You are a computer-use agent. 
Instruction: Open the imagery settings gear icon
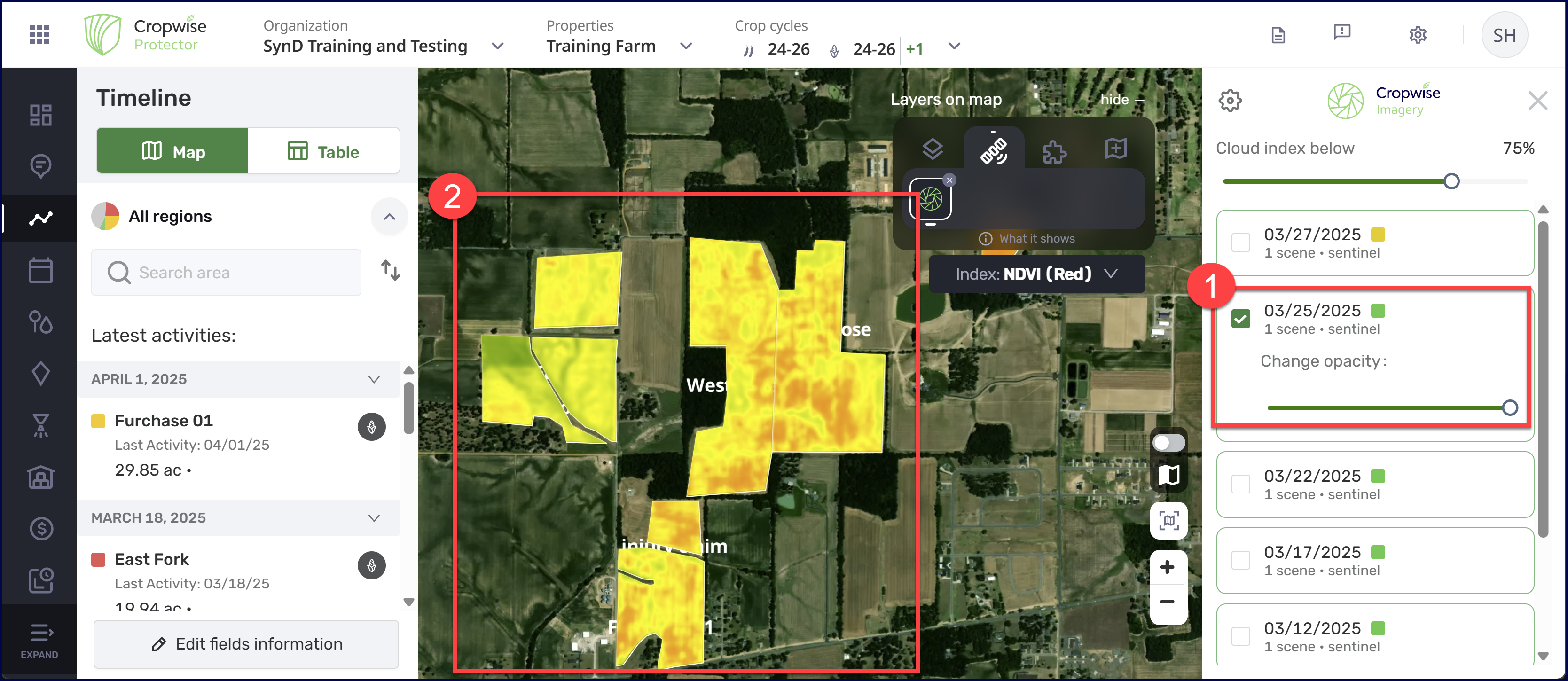(x=1230, y=101)
